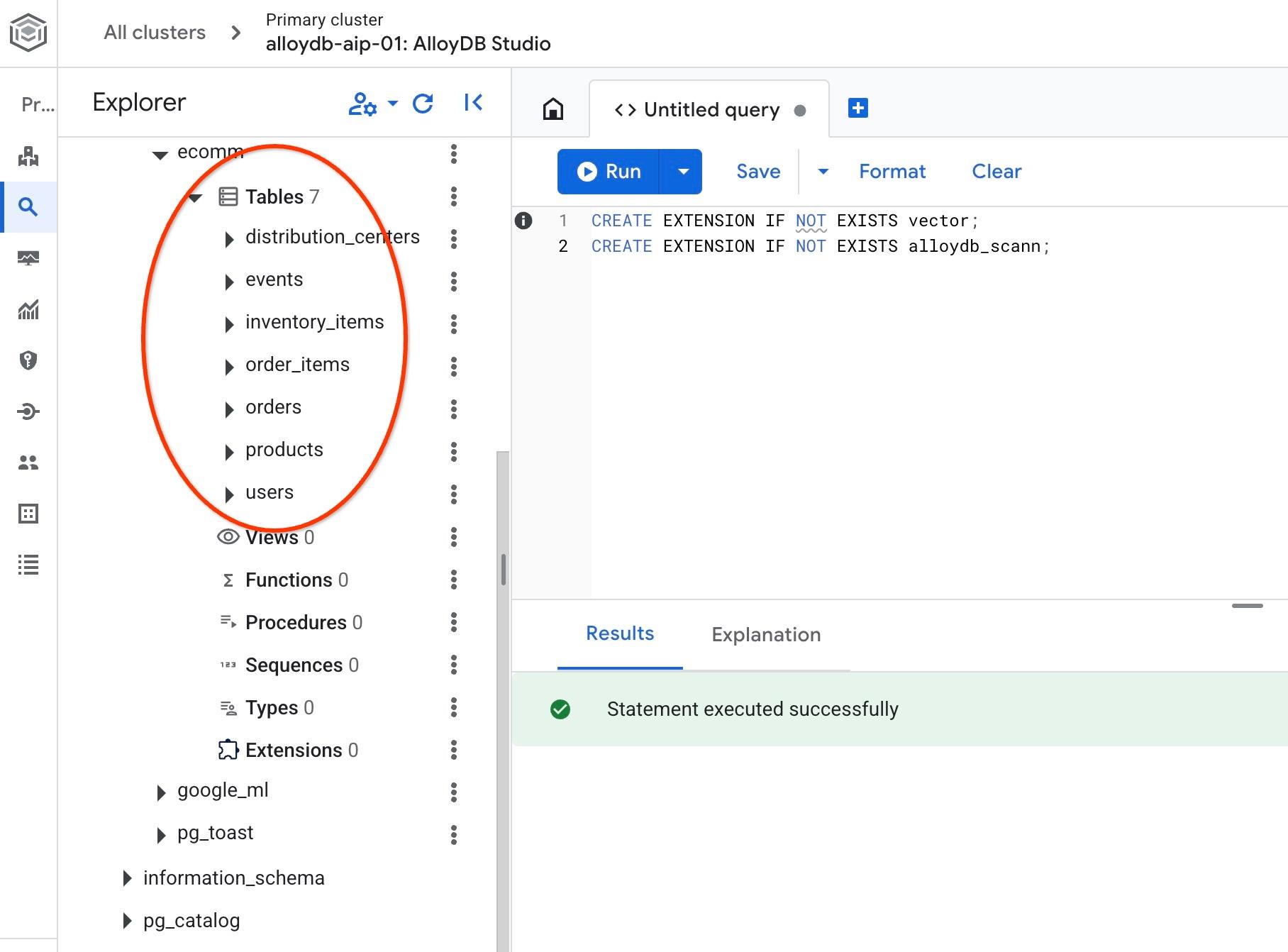
Task: Click the Format button
Action: pyautogui.click(x=892, y=172)
